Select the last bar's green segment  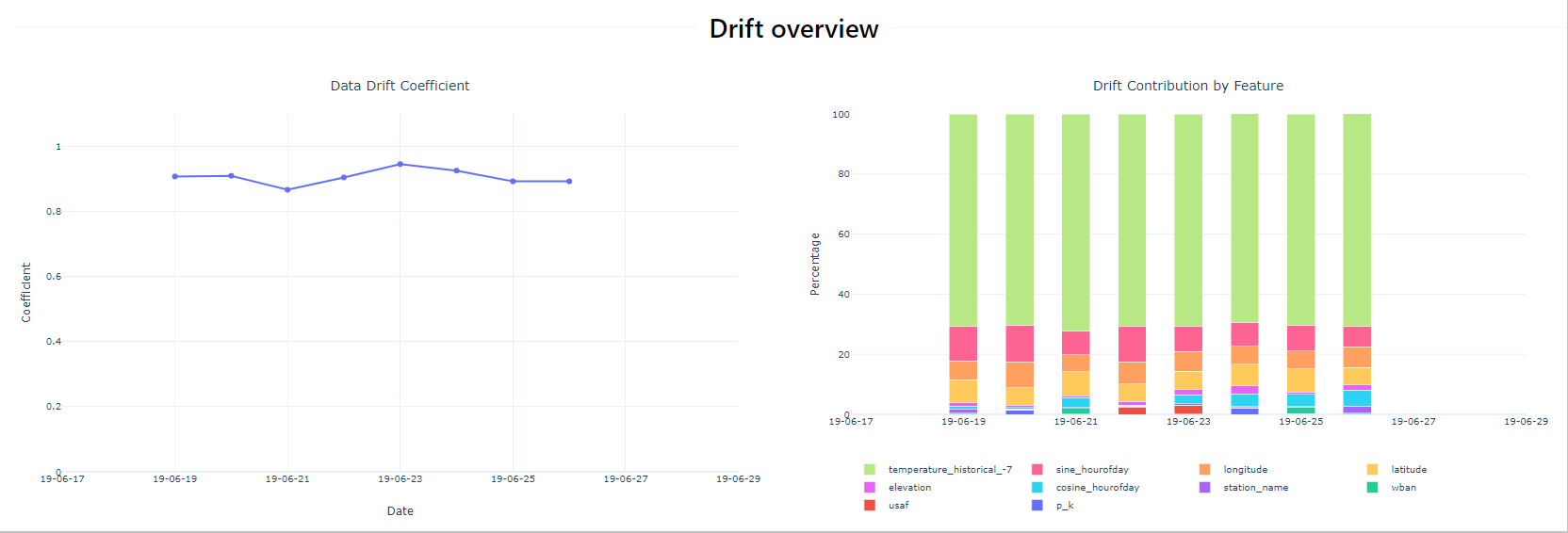1357,220
